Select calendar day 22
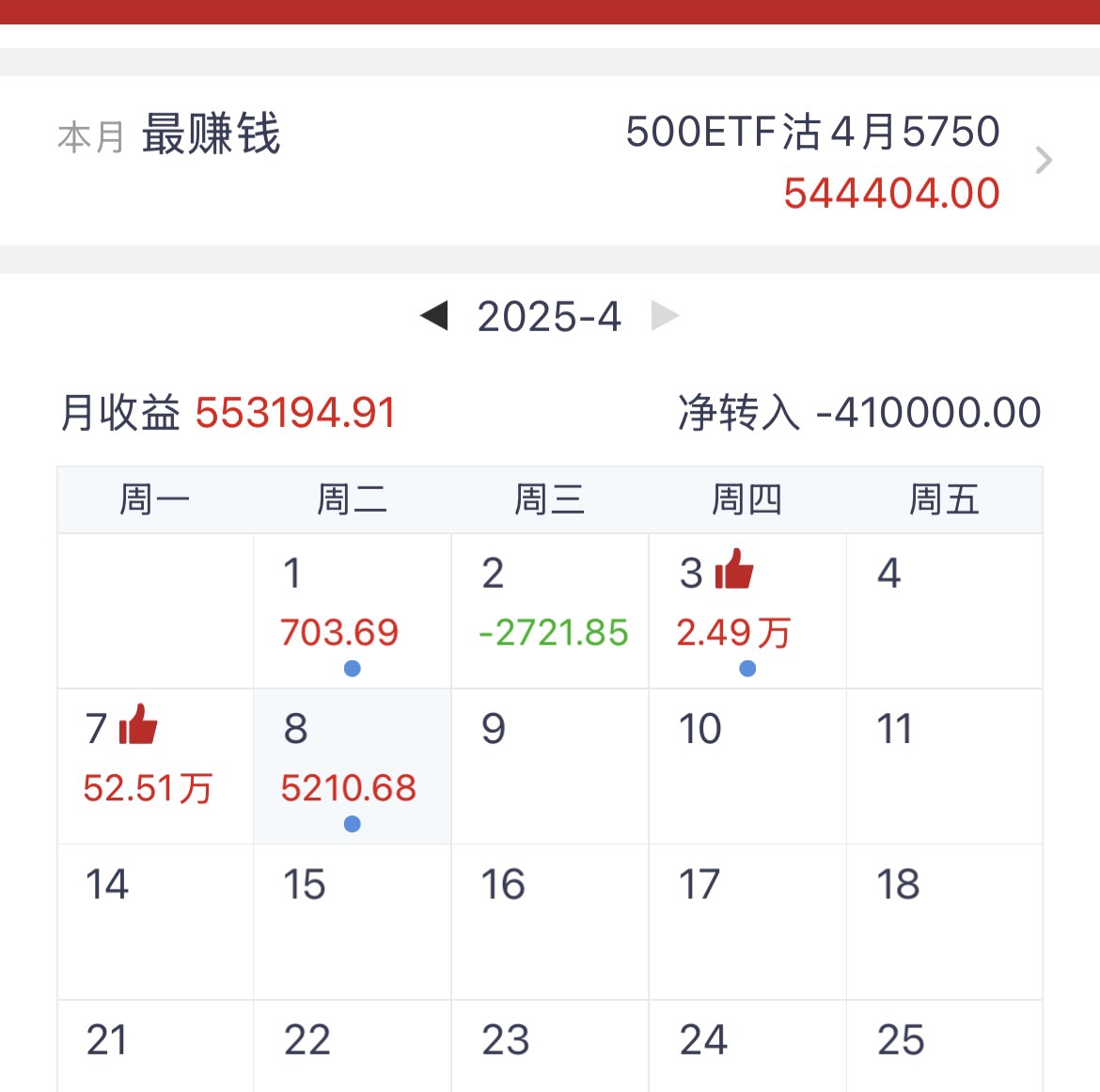 pyautogui.click(x=353, y=1047)
